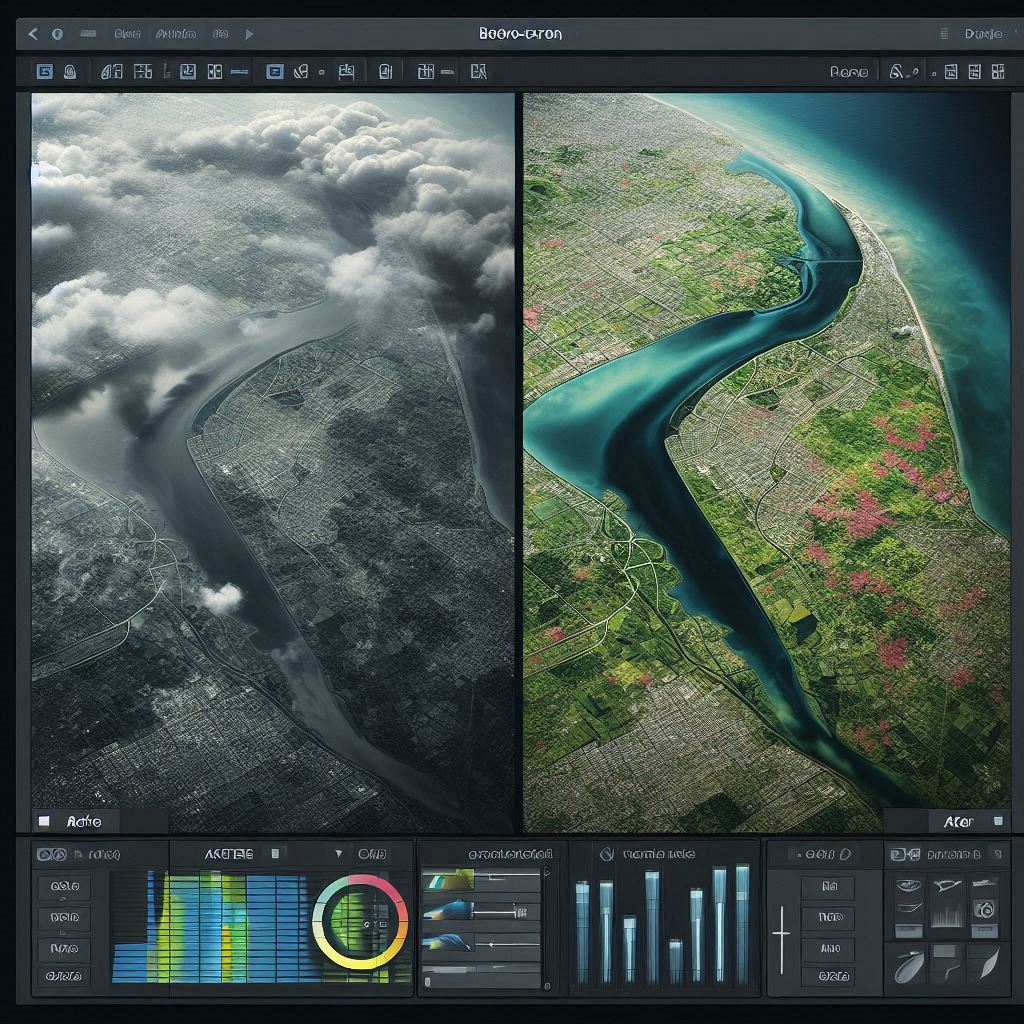Image resolution: width=1024 pixels, height=1024 pixels.
Task: Toggle the switch in the histogram panel header
Action: [x=275, y=853]
